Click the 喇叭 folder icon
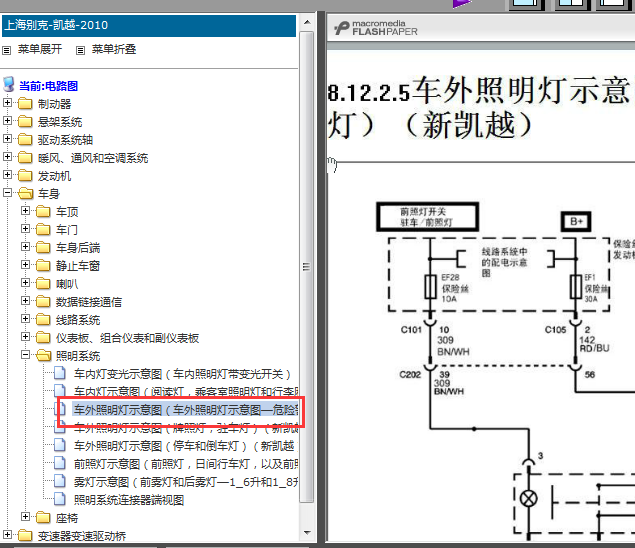The height and width of the screenshot is (548, 635). pos(43,284)
